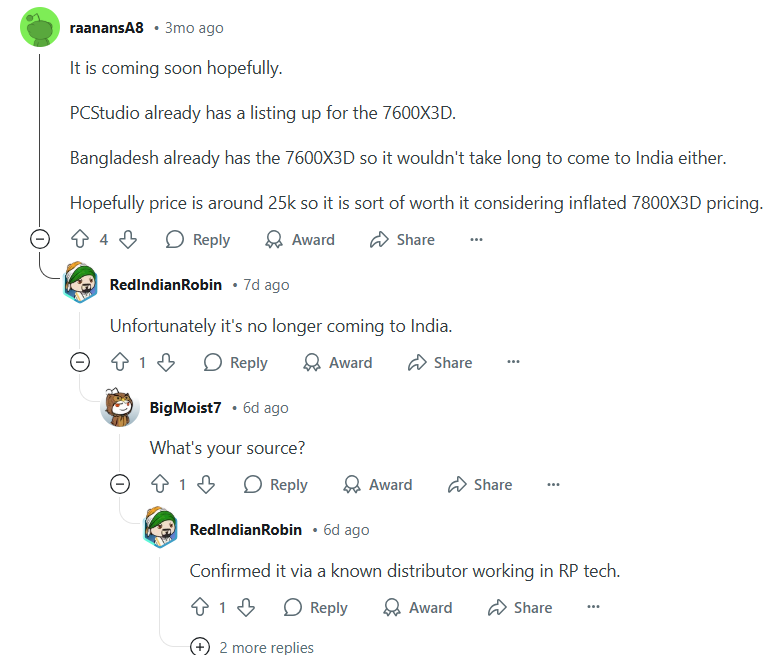Viewport: 776px width, 655px height.
Task: Award the "known distributor working in RP tech" comment
Action: coord(418,607)
